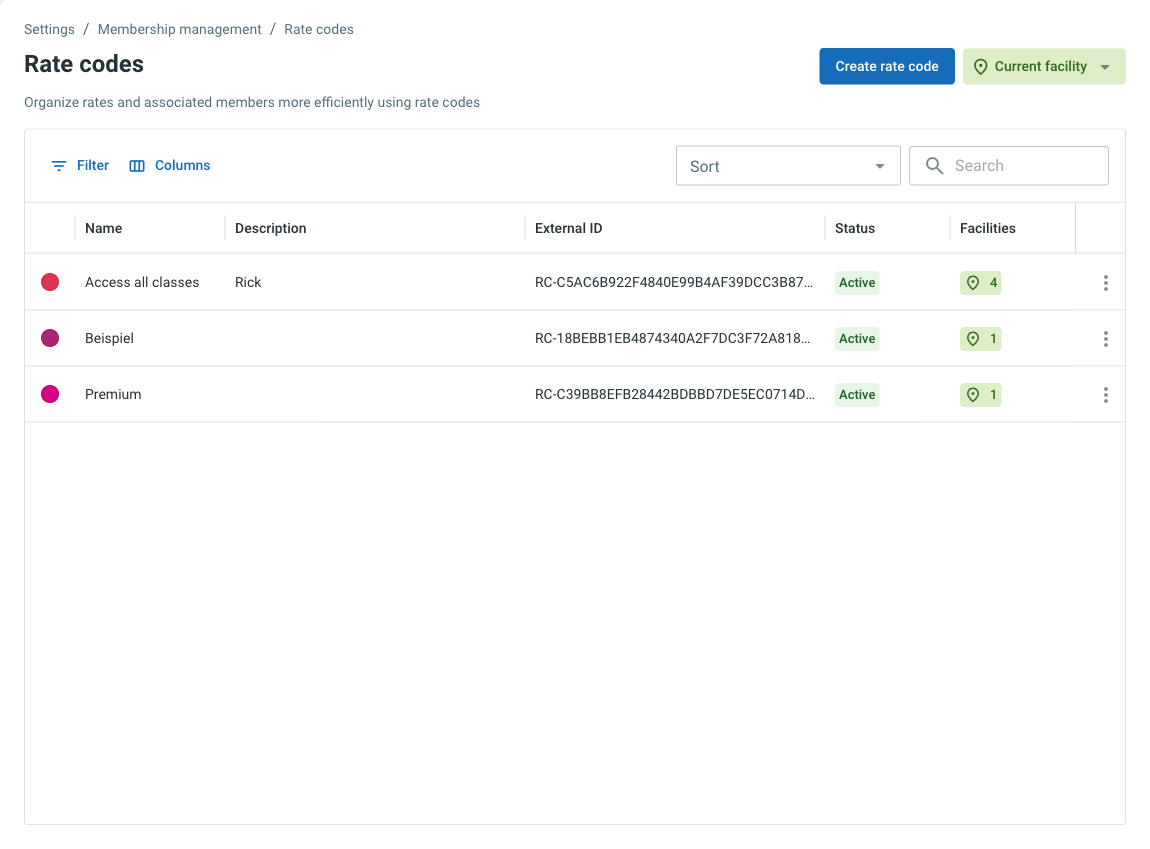Click the pink swatch for Premium

tap(50, 394)
